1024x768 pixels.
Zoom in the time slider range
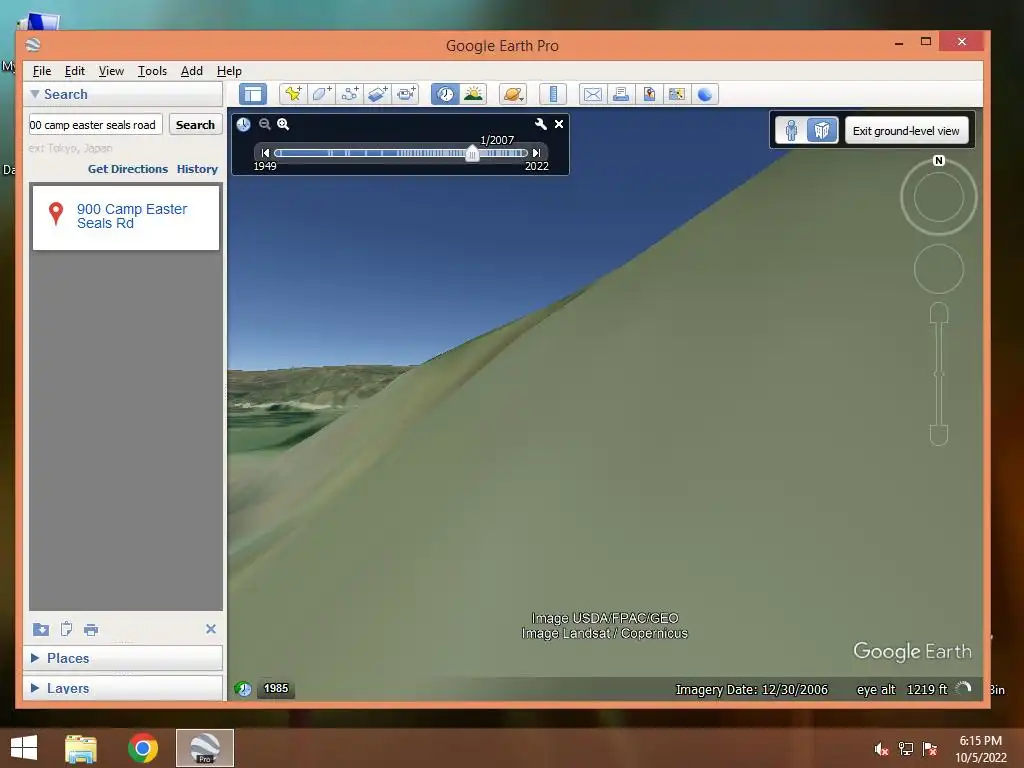point(283,124)
